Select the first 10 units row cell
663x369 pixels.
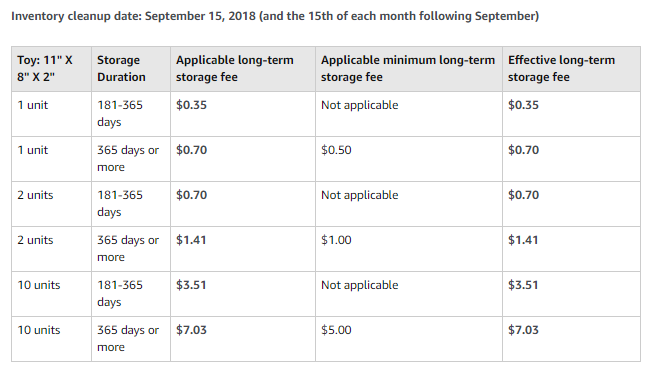click(51, 294)
